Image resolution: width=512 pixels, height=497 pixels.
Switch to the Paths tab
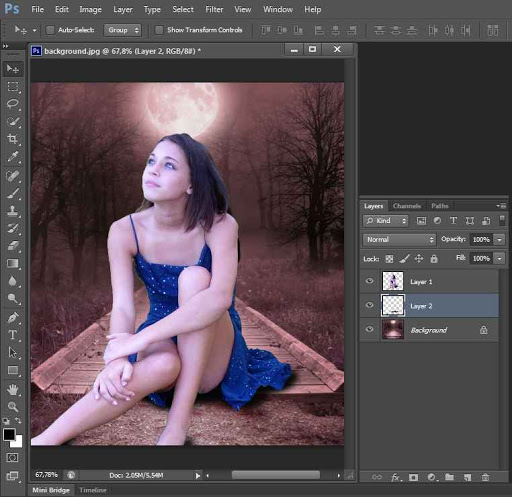pyautogui.click(x=440, y=206)
